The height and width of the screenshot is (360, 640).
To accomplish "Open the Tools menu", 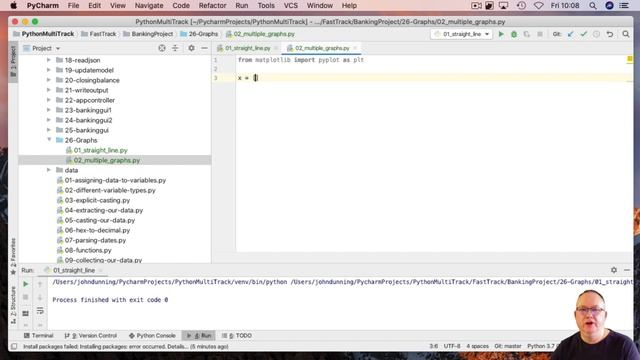I will 266,6.
